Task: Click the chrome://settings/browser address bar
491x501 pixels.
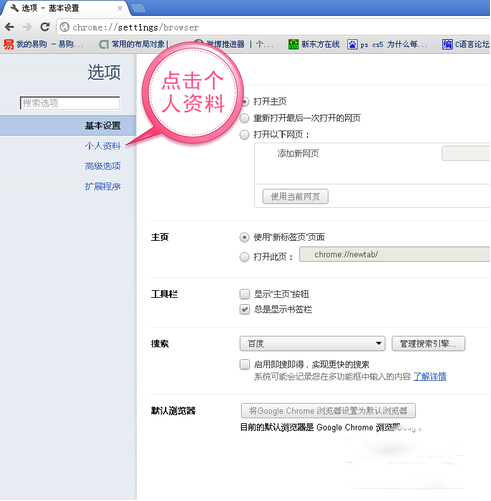Action: 273,27
